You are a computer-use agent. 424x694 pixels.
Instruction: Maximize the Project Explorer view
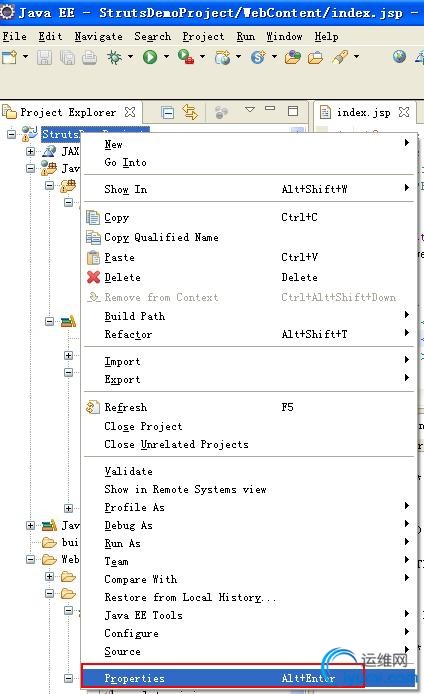(293, 111)
